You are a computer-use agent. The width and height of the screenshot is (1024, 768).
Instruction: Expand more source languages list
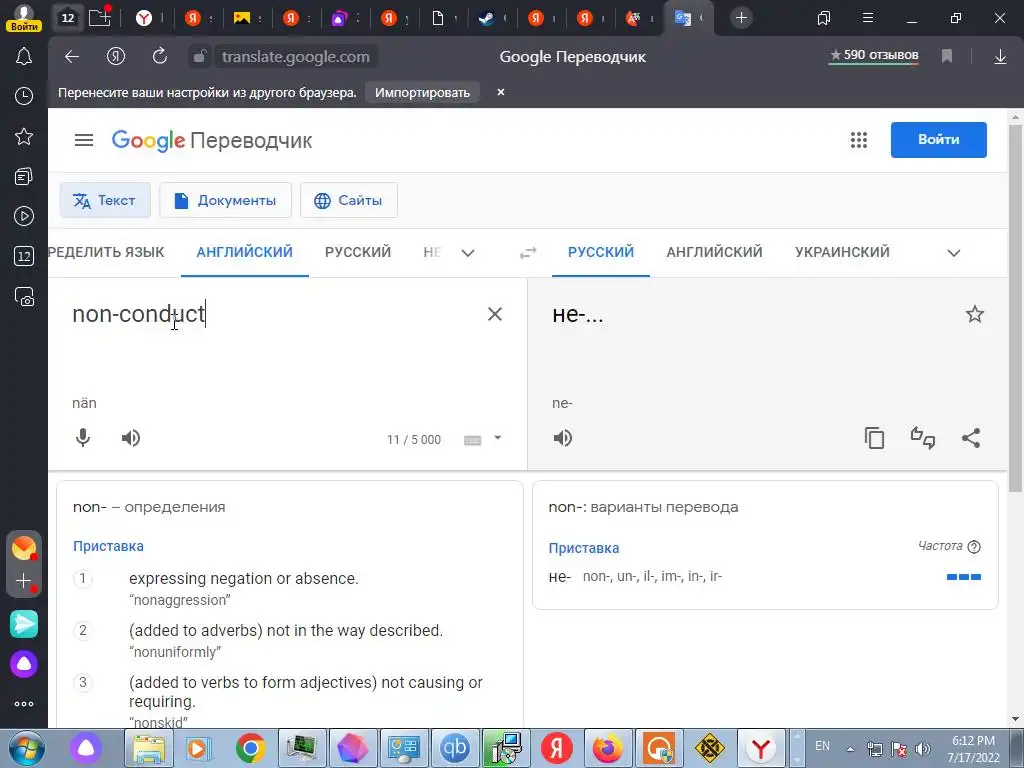468,253
